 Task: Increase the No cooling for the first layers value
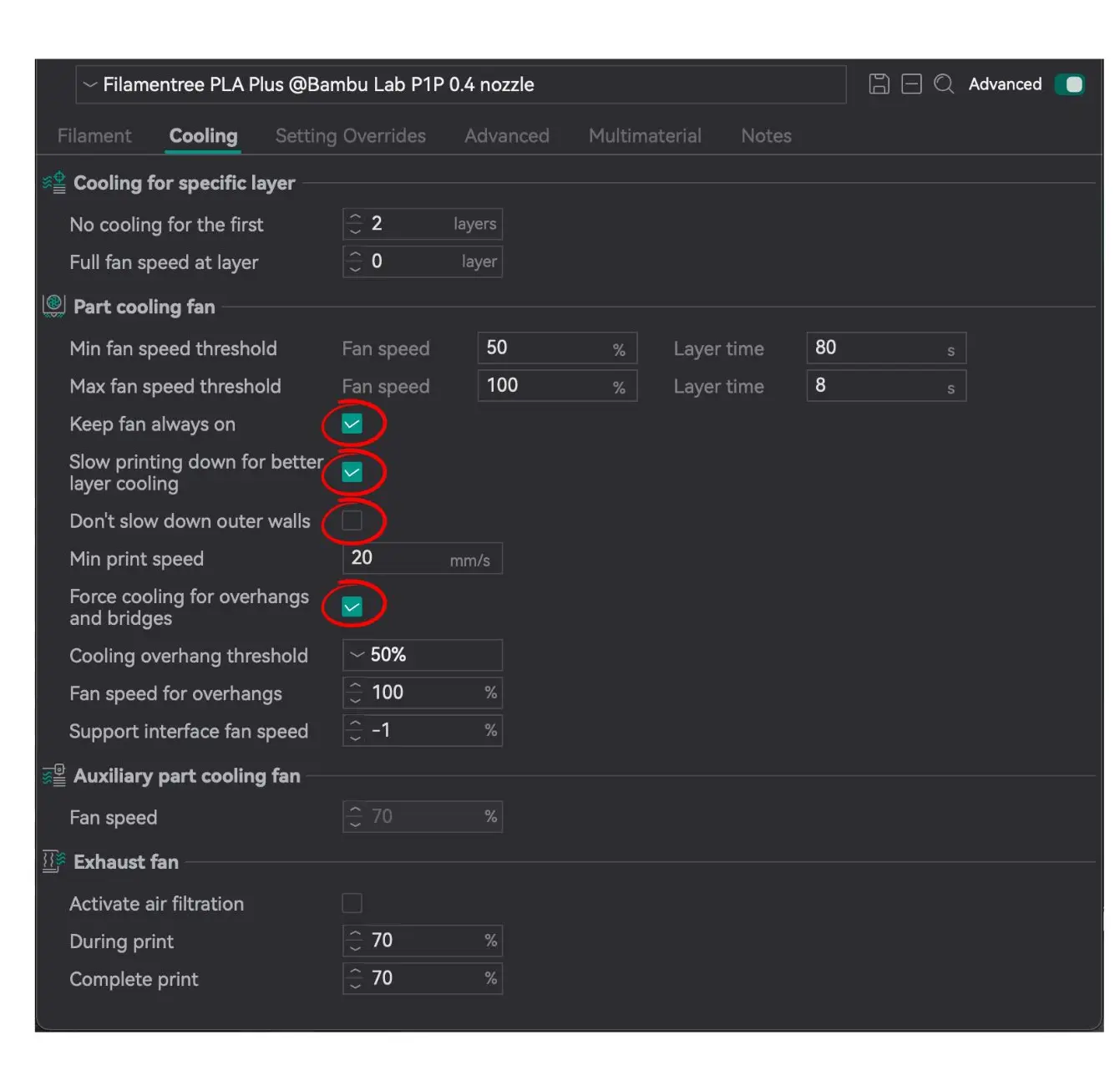tap(356, 218)
